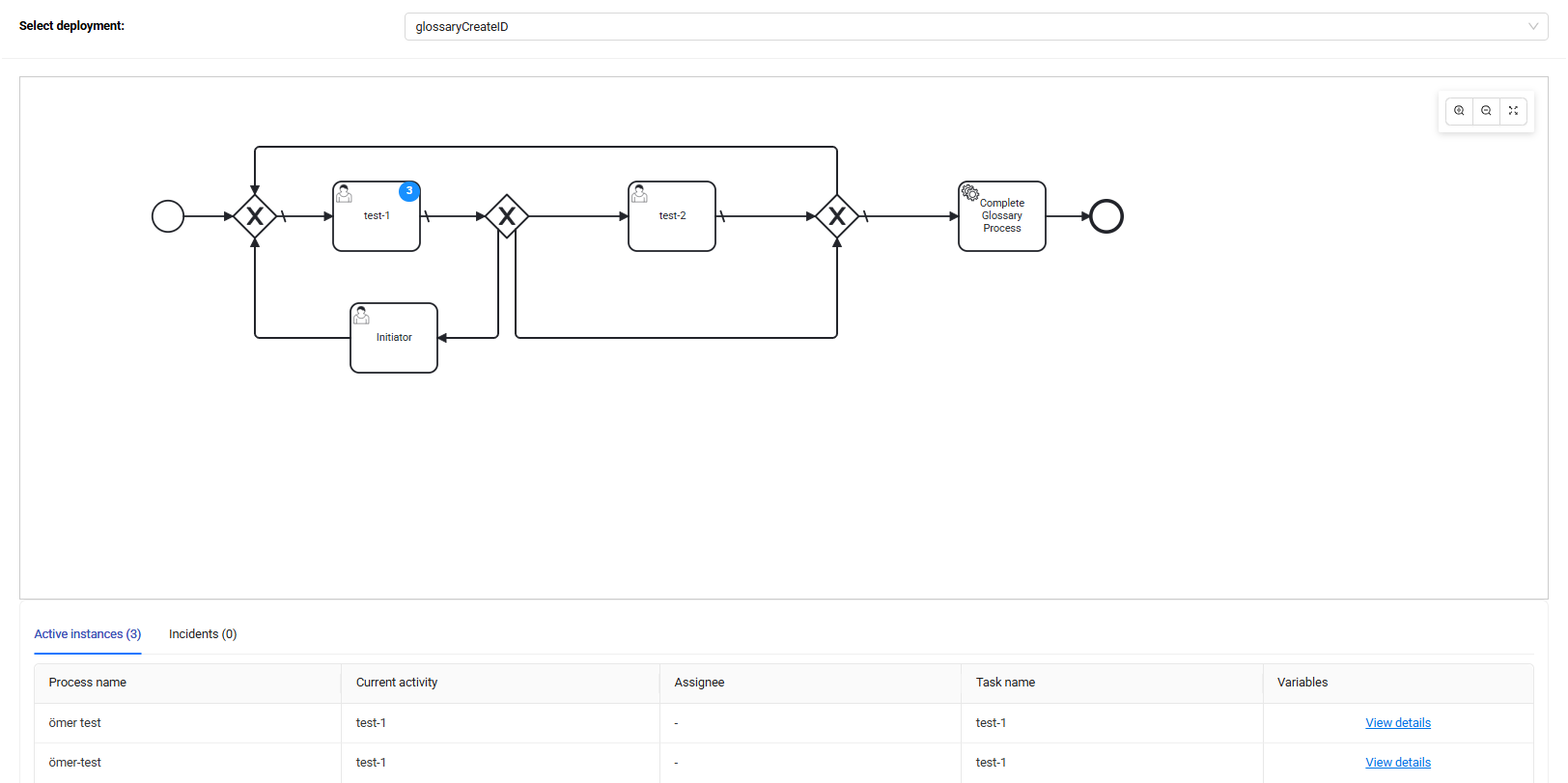The width and height of the screenshot is (1568, 783).
Task: Click the blue instance count badge on test-1
Action: coord(409,191)
